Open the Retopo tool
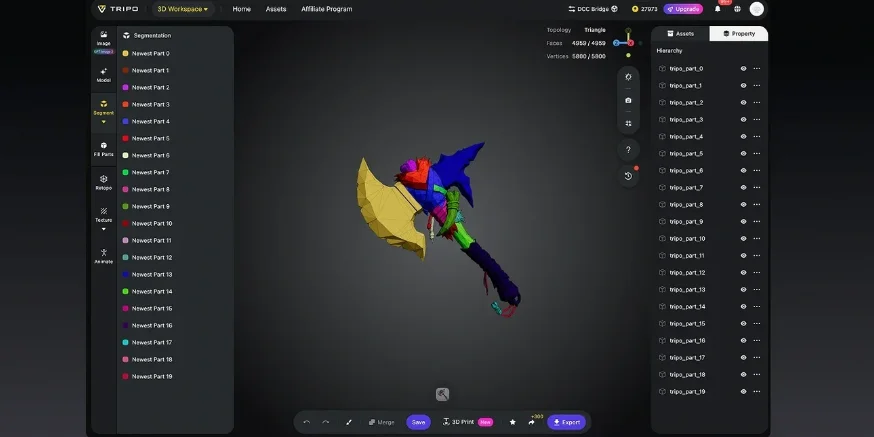This screenshot has height=437, width=874. 104,183
